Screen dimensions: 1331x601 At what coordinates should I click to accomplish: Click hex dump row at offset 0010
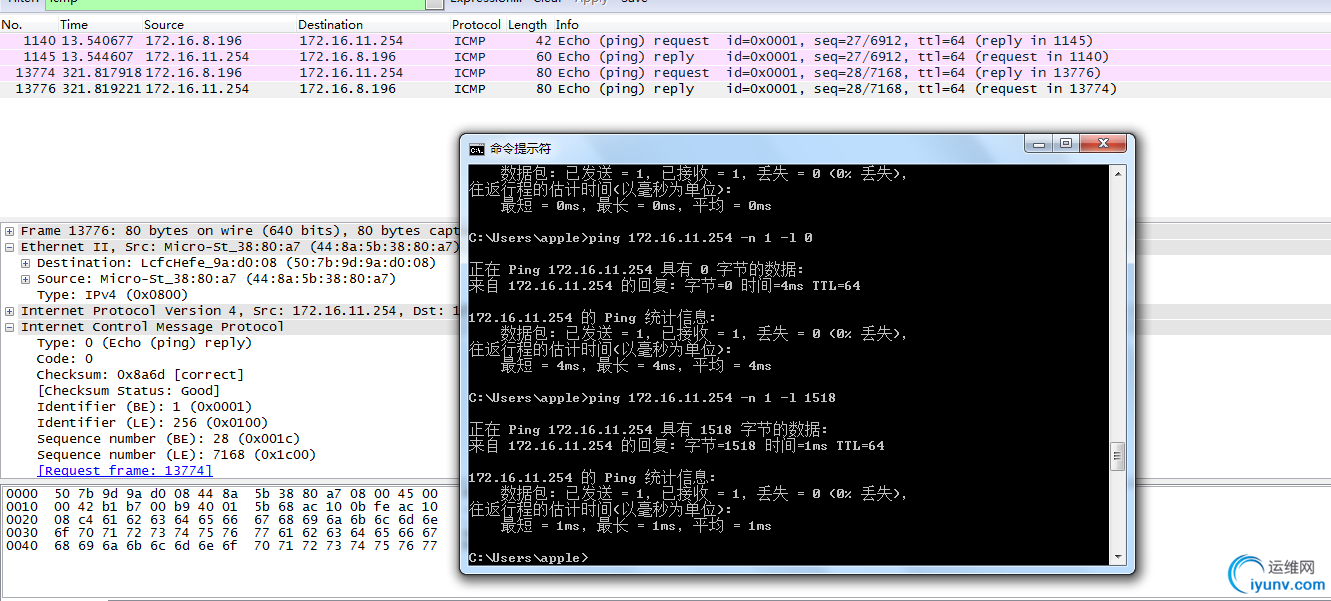221,507
